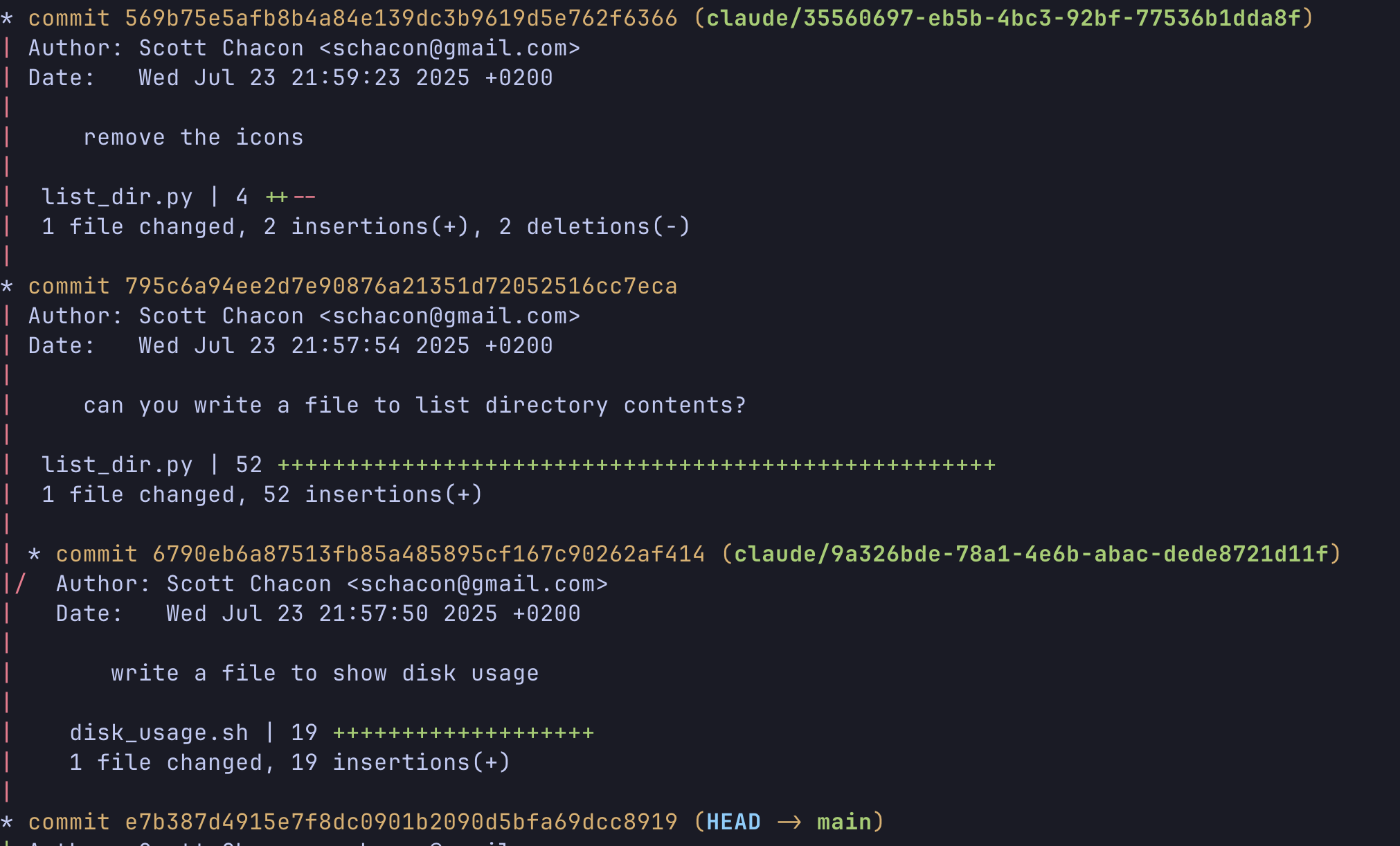Click the red slash branch graph line

20,584
